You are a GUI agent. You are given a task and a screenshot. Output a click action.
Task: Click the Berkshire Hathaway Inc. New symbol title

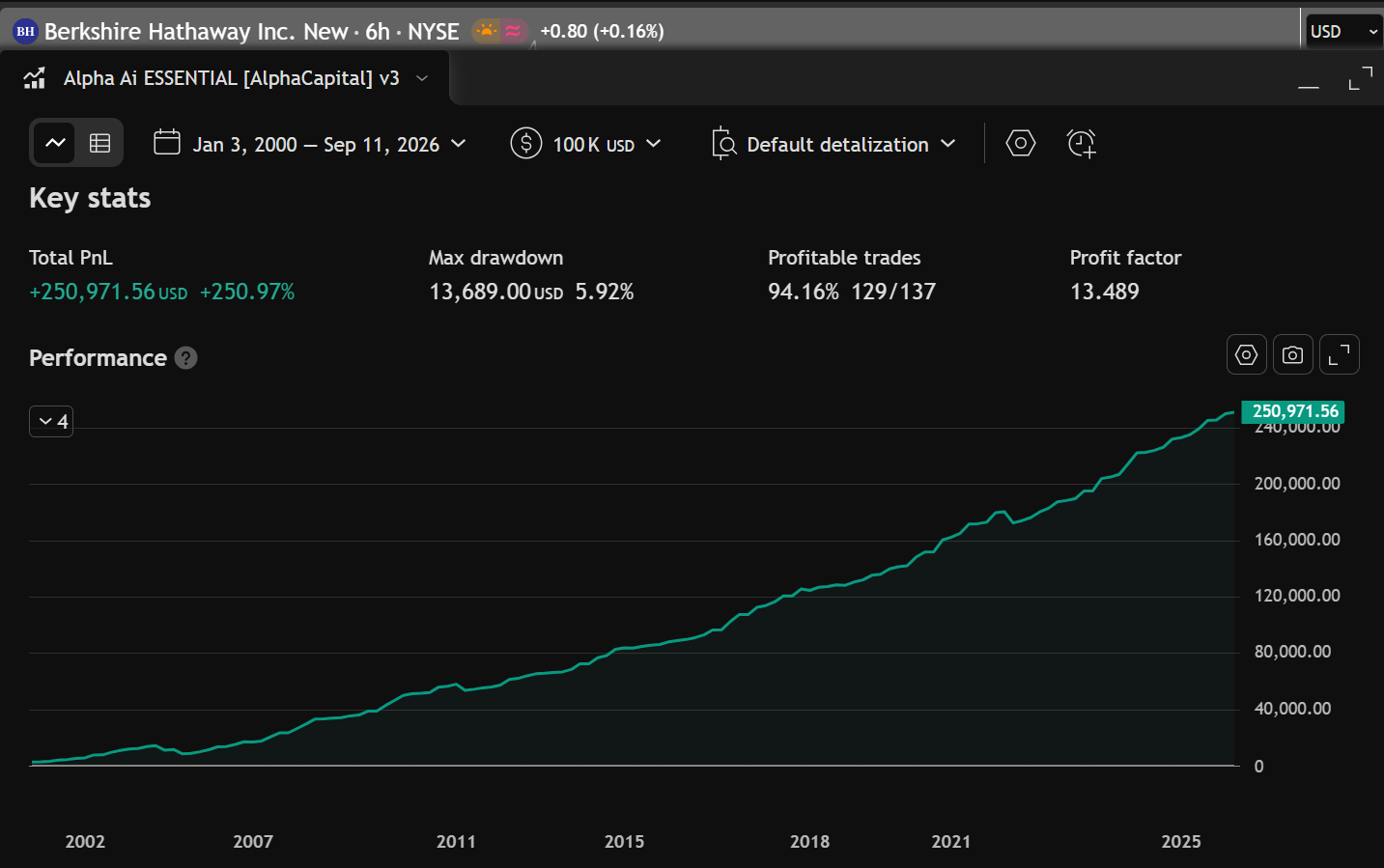pyautogui.click(x=196, y=32)
